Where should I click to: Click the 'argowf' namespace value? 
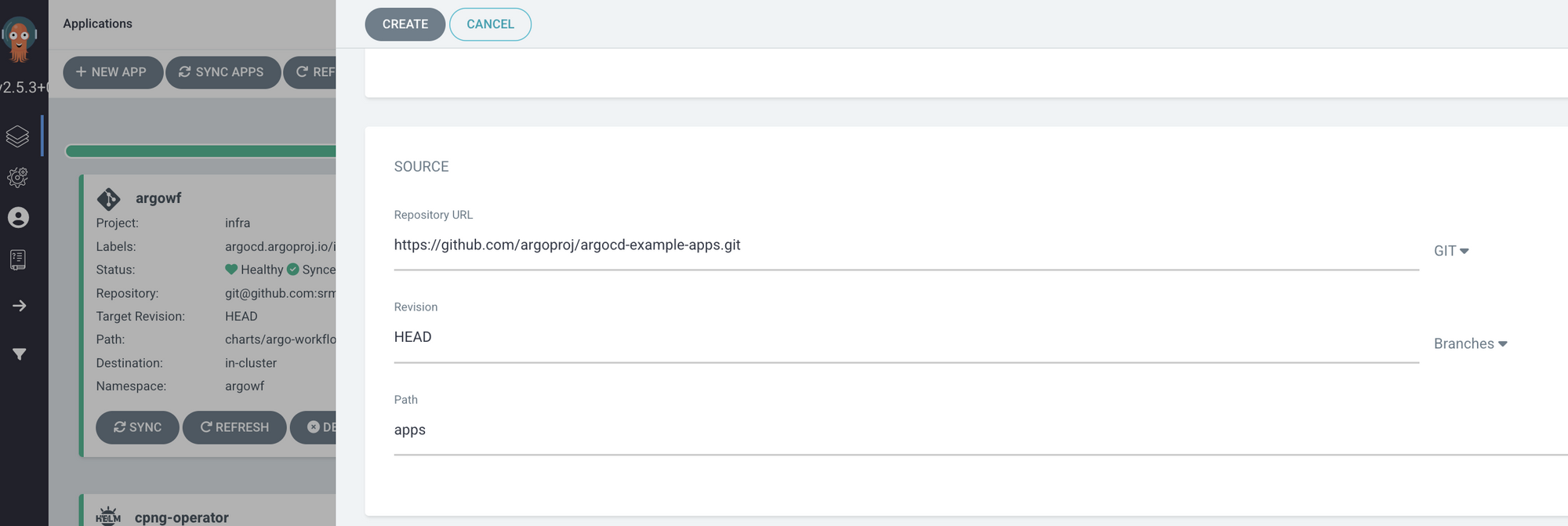(x=245, y=386)
